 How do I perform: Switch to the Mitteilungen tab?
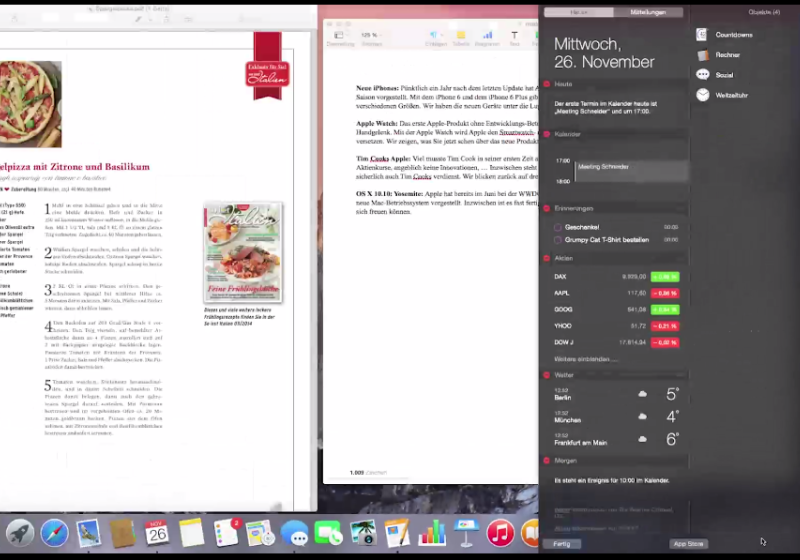(648, 12)
